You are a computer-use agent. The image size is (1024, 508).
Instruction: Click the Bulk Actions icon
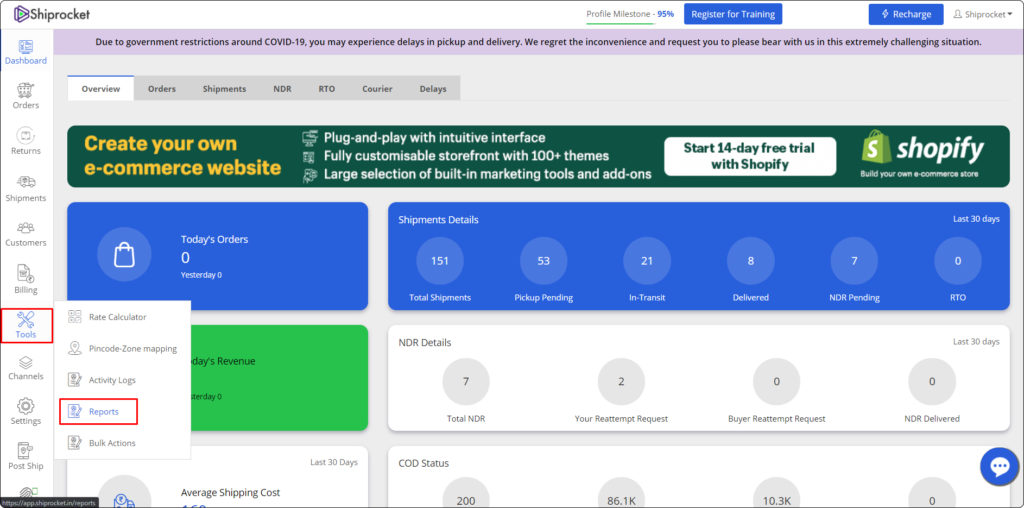pyautogui.click(x=75, y=443)
